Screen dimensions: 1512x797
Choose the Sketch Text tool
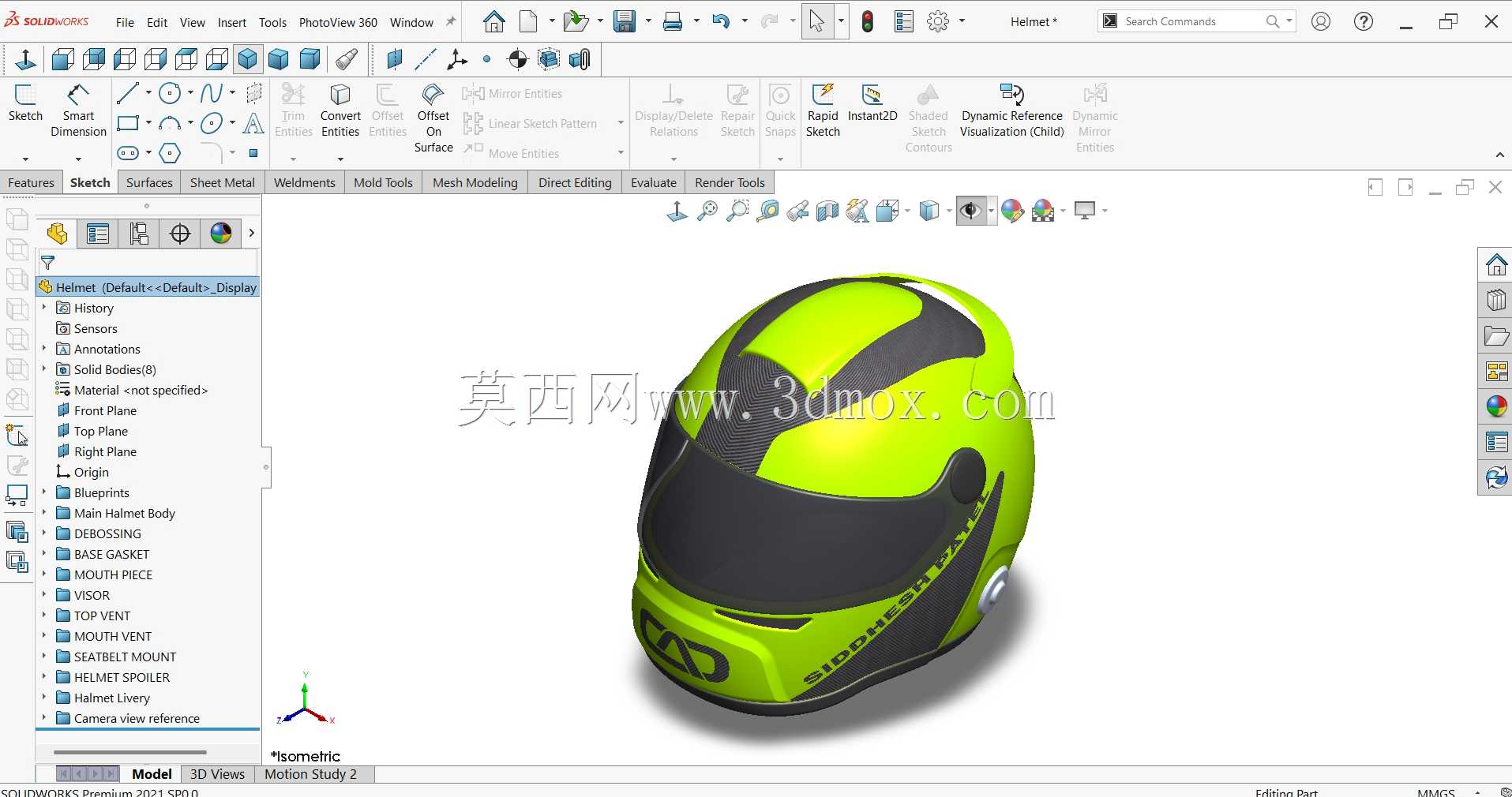pyautogui.click(x=253, y=123)
